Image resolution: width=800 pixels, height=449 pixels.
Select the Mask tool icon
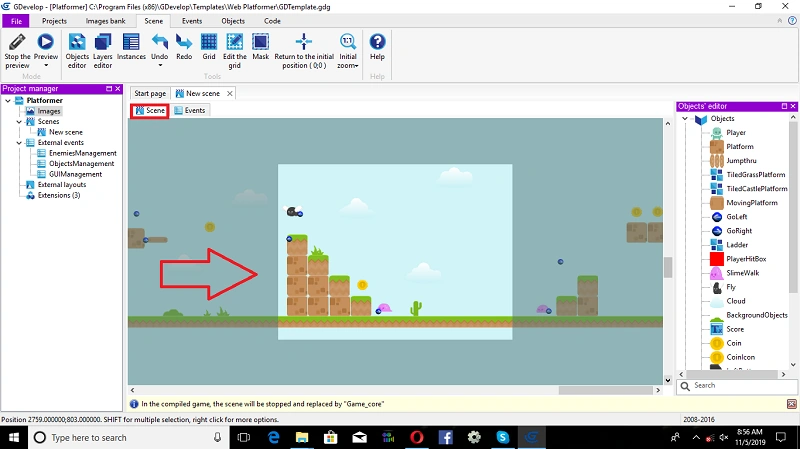coord(260,42)
